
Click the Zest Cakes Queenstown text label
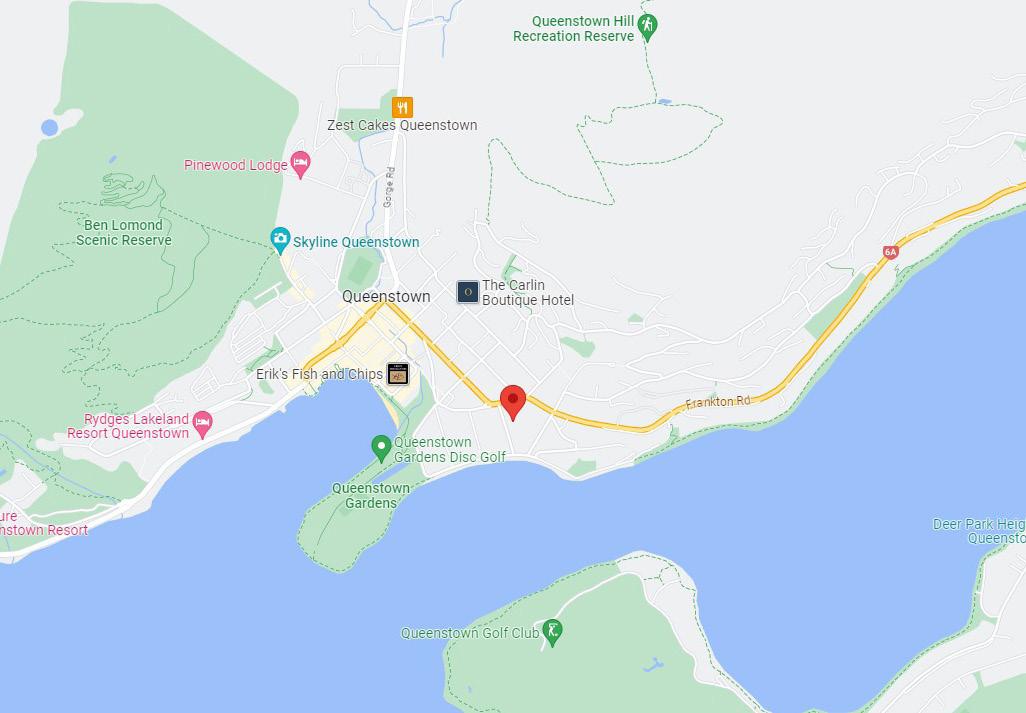pyautogui.click(x=402, y=125)
